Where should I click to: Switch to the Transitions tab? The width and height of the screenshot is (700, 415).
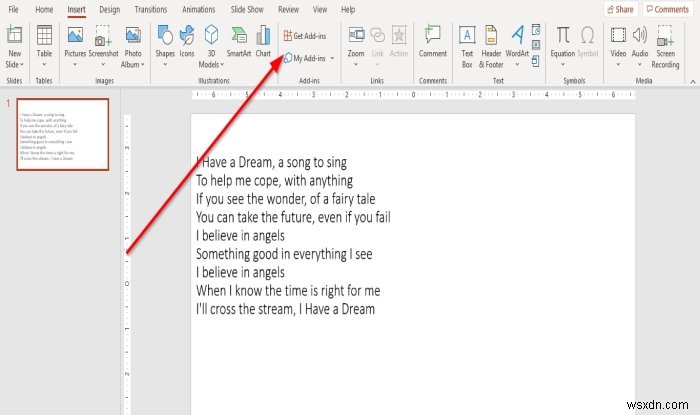tap(151, 9)
